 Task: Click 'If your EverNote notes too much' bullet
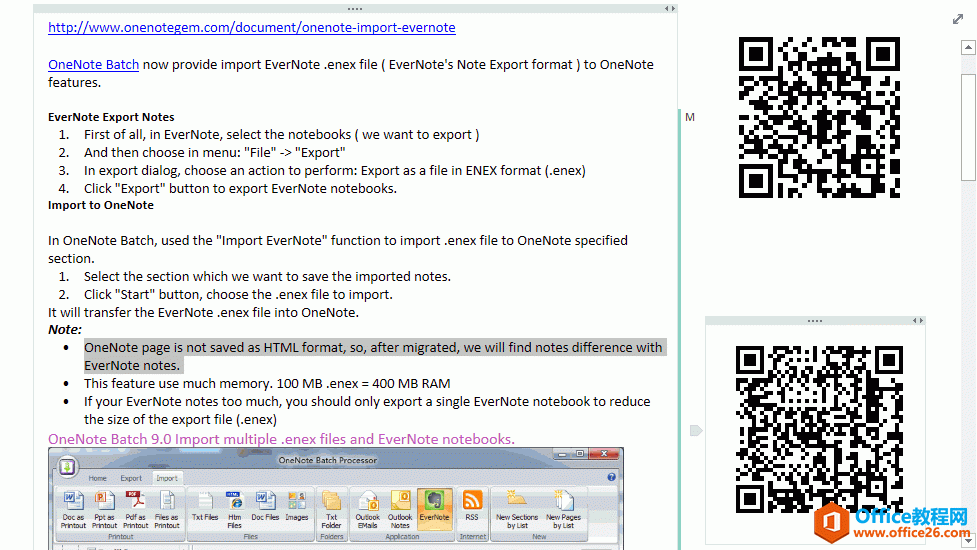367,410
